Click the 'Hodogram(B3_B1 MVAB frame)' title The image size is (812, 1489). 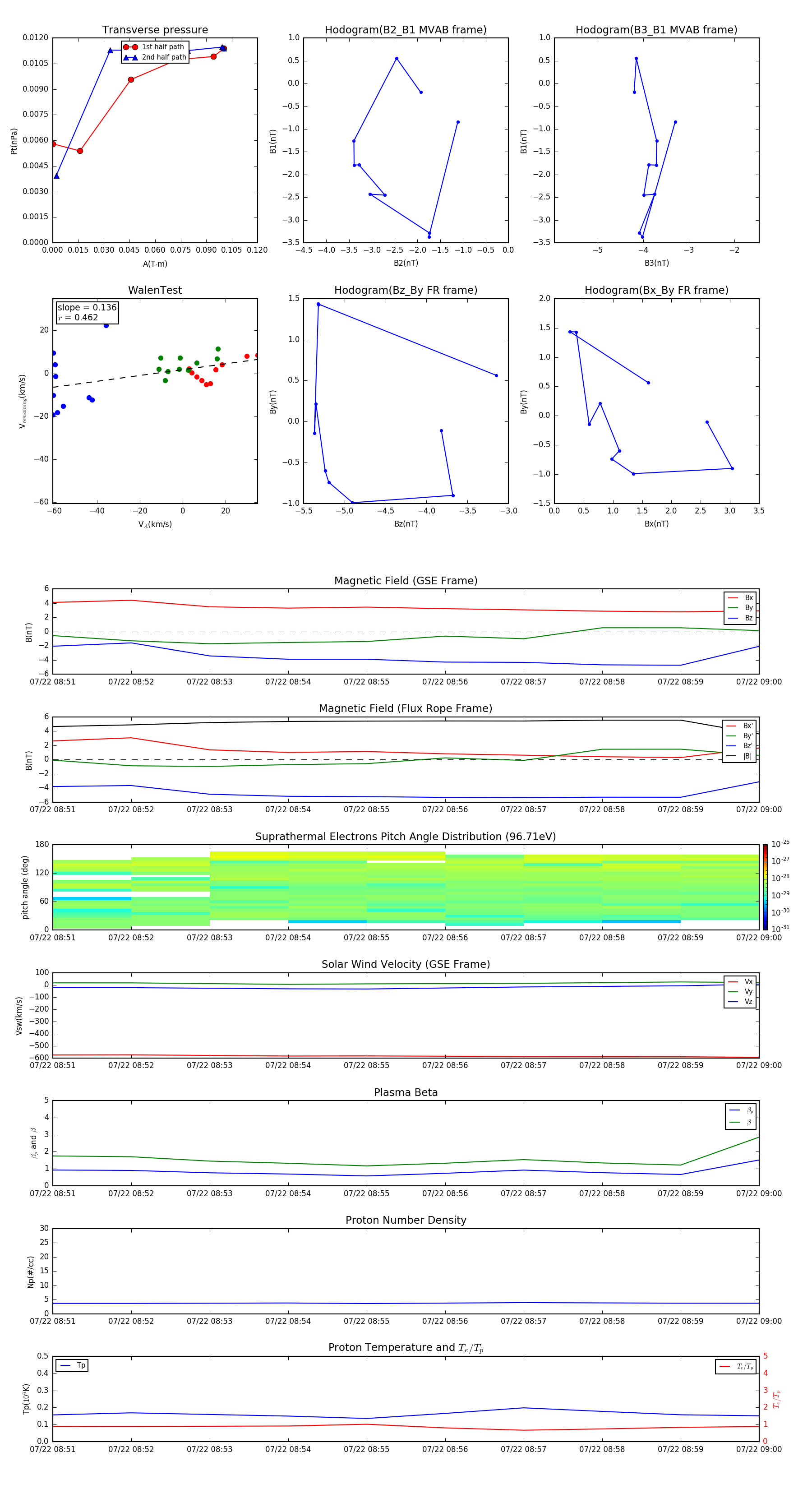point(656,30)
